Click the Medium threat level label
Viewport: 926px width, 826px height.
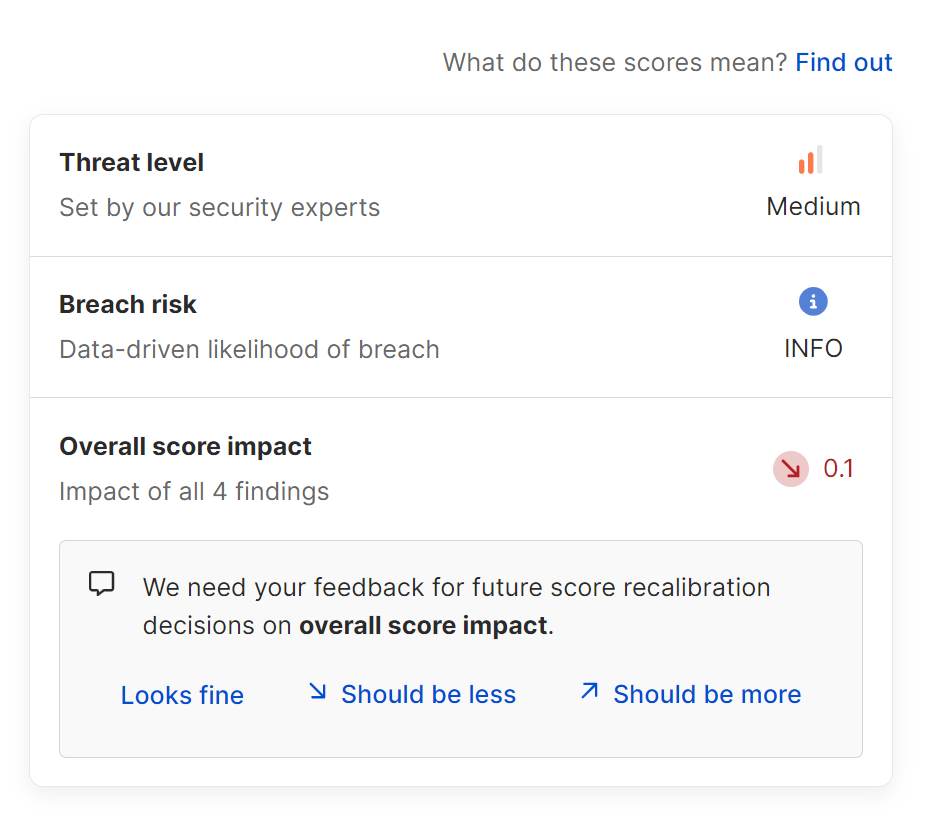click(x=813, y=207)
